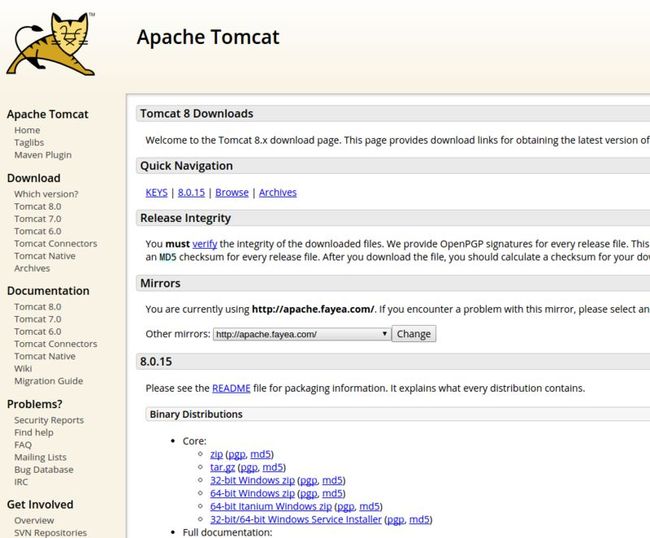Viewport: 650px width, 538px height.
Task: Open pgp signature for Core zip
Action: pyautogui.click(x=237, y=455)
